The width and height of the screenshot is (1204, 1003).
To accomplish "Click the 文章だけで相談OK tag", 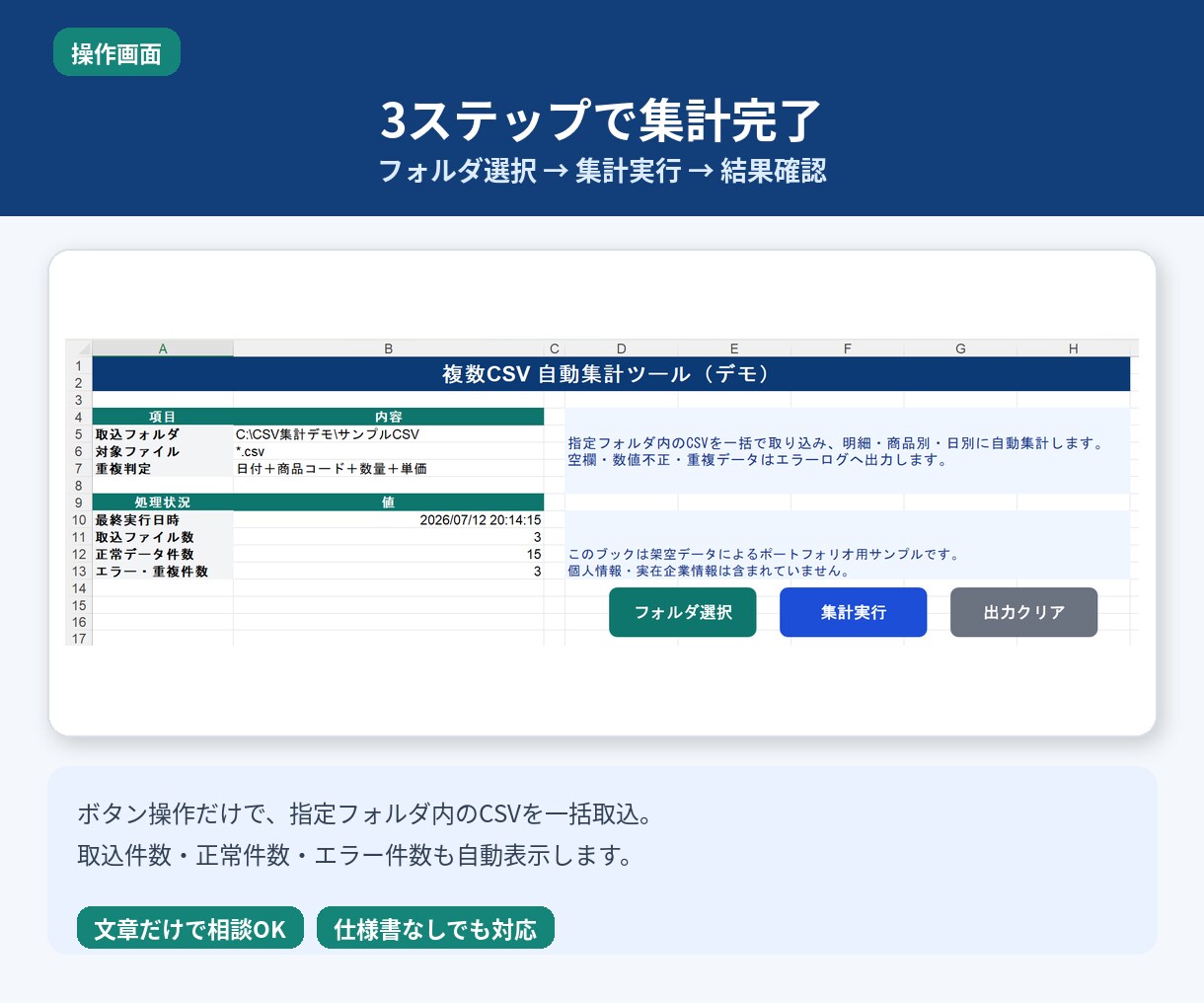I will pyautogui.click(x=190, y=928).
